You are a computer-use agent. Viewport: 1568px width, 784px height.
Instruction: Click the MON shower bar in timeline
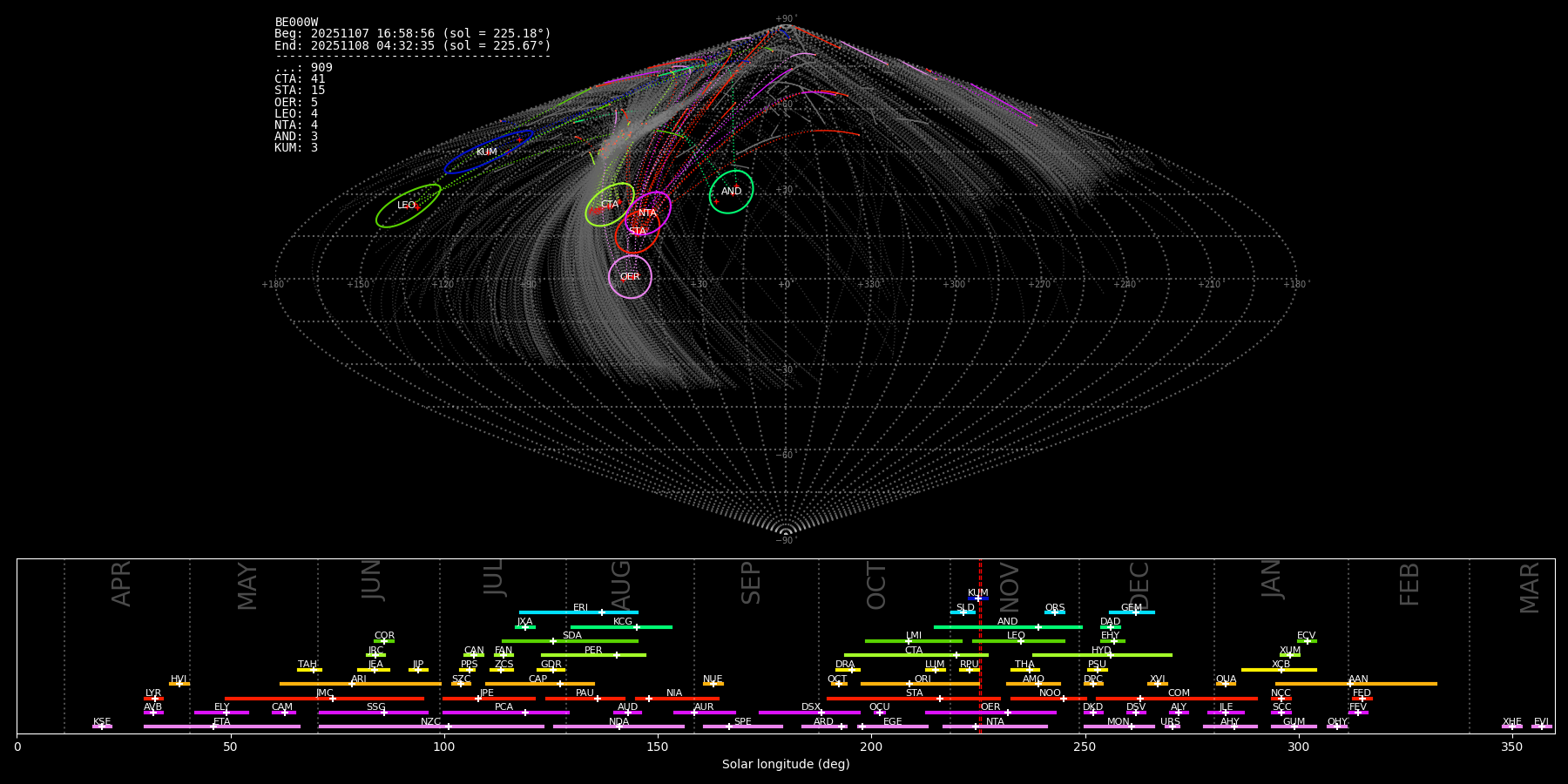point(1119,727)
